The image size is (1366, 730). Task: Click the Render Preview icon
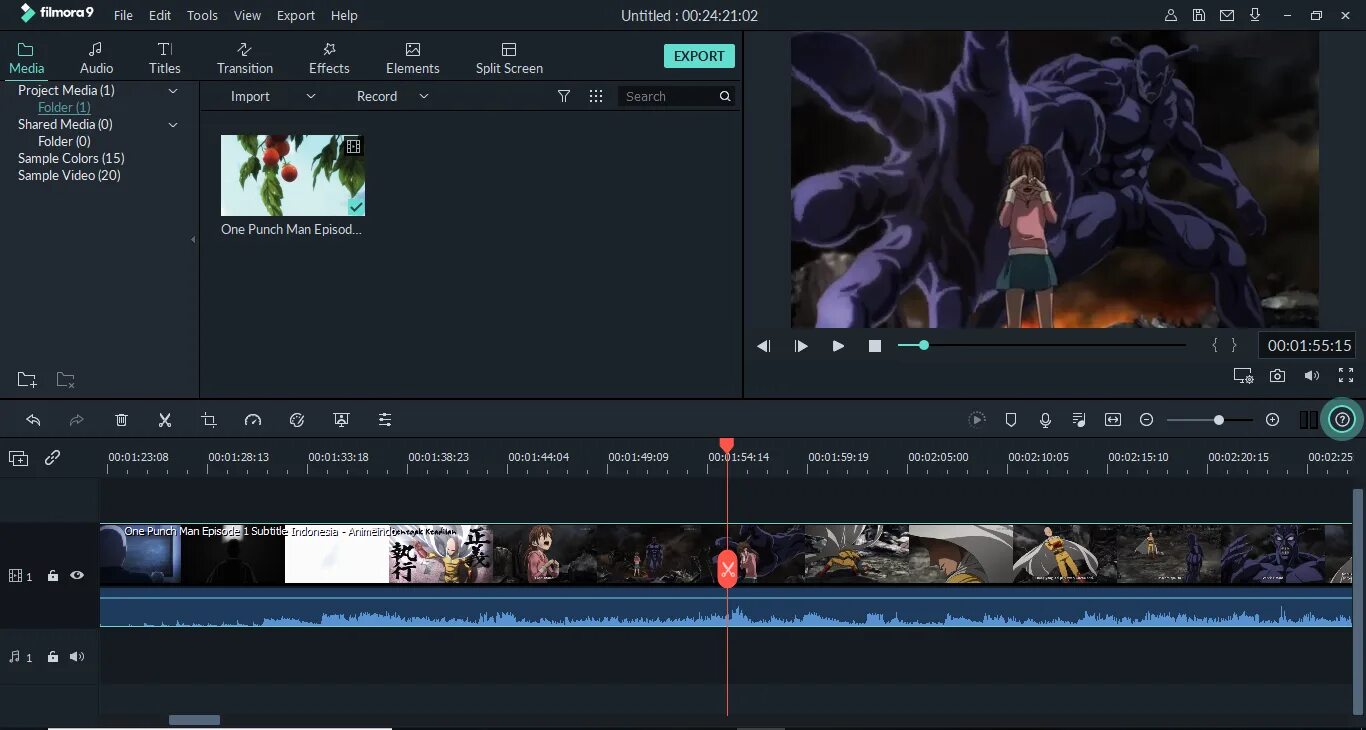977,420
